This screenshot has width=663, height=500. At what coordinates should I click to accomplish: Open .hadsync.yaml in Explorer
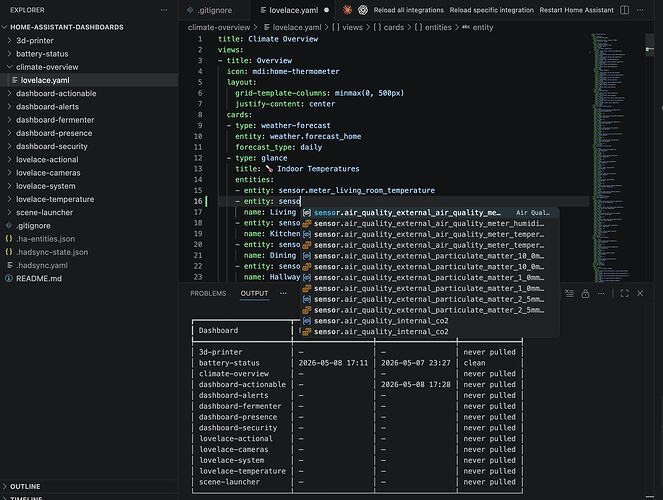(89, 265)
